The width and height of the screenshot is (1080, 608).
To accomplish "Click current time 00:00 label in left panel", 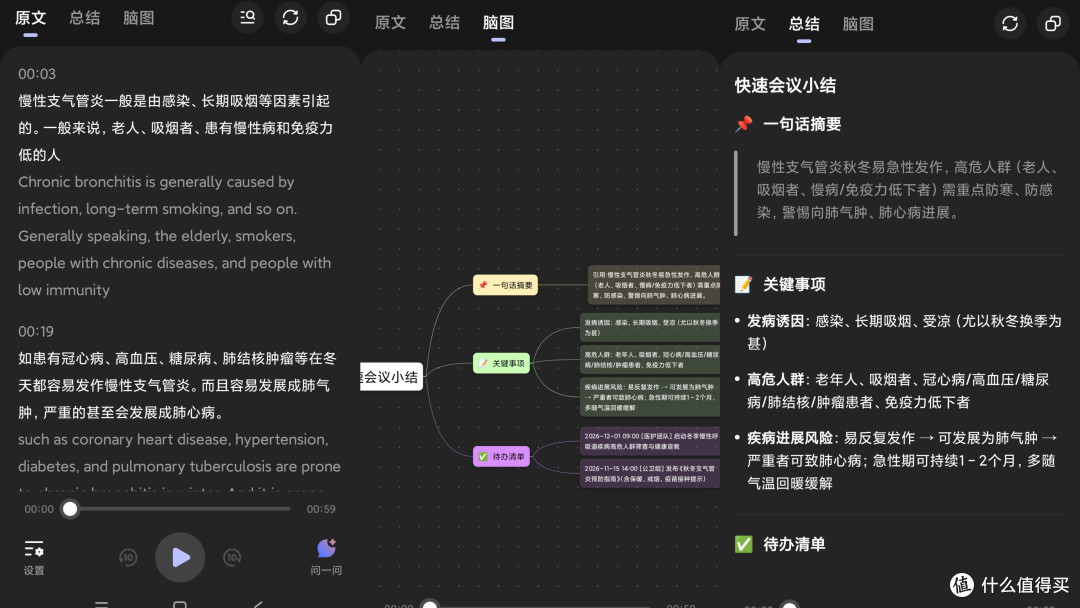I will [x=39, y=509].
